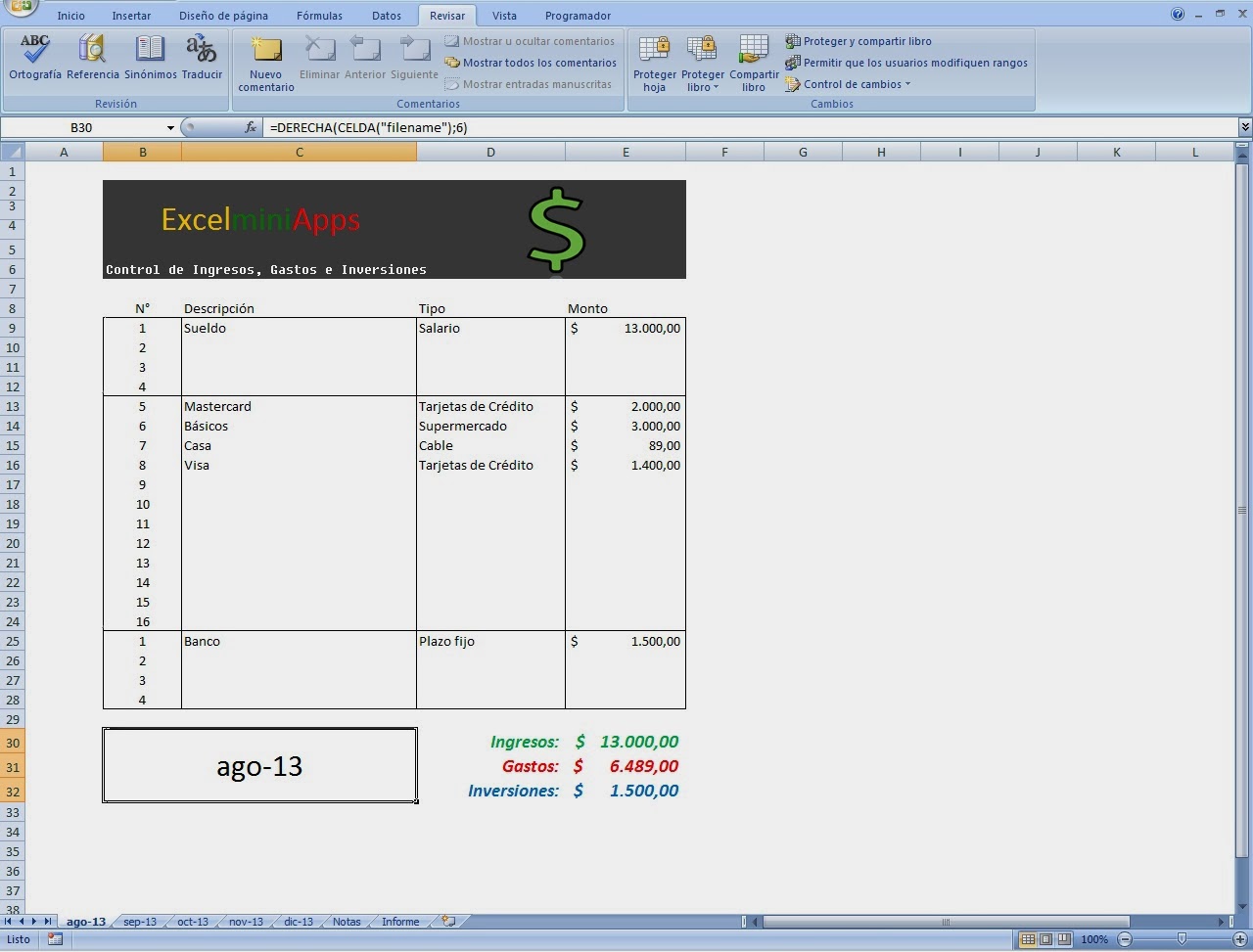Click the Gastos total 6.489,00
Screen dimensions: 1253x952
pyautogui.click(x=626, y=766)
